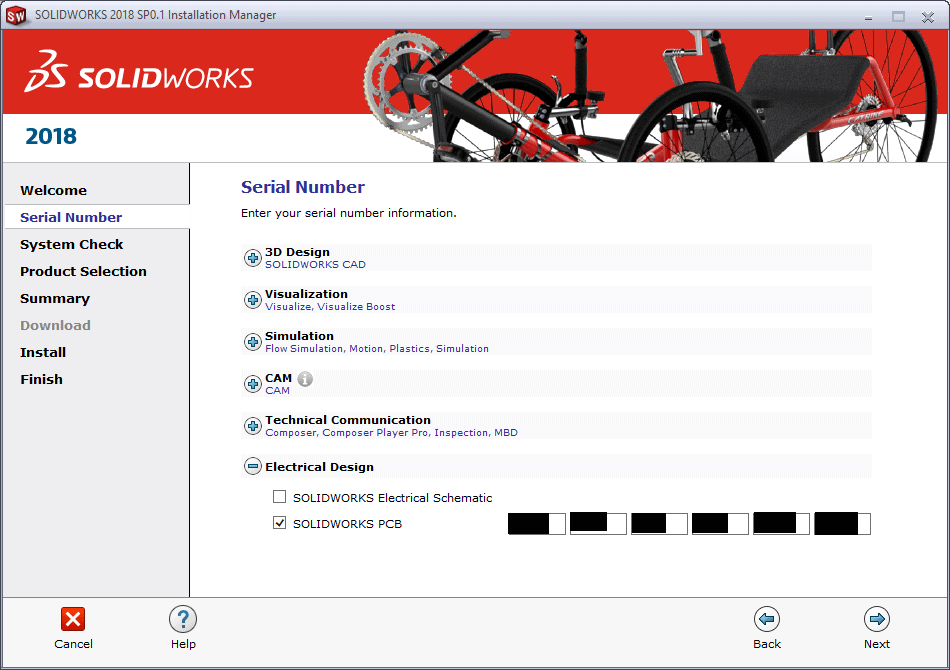Viewport: 950px width, 670px height.
Task: Select the Install step
Action: [x=43, y=352]
